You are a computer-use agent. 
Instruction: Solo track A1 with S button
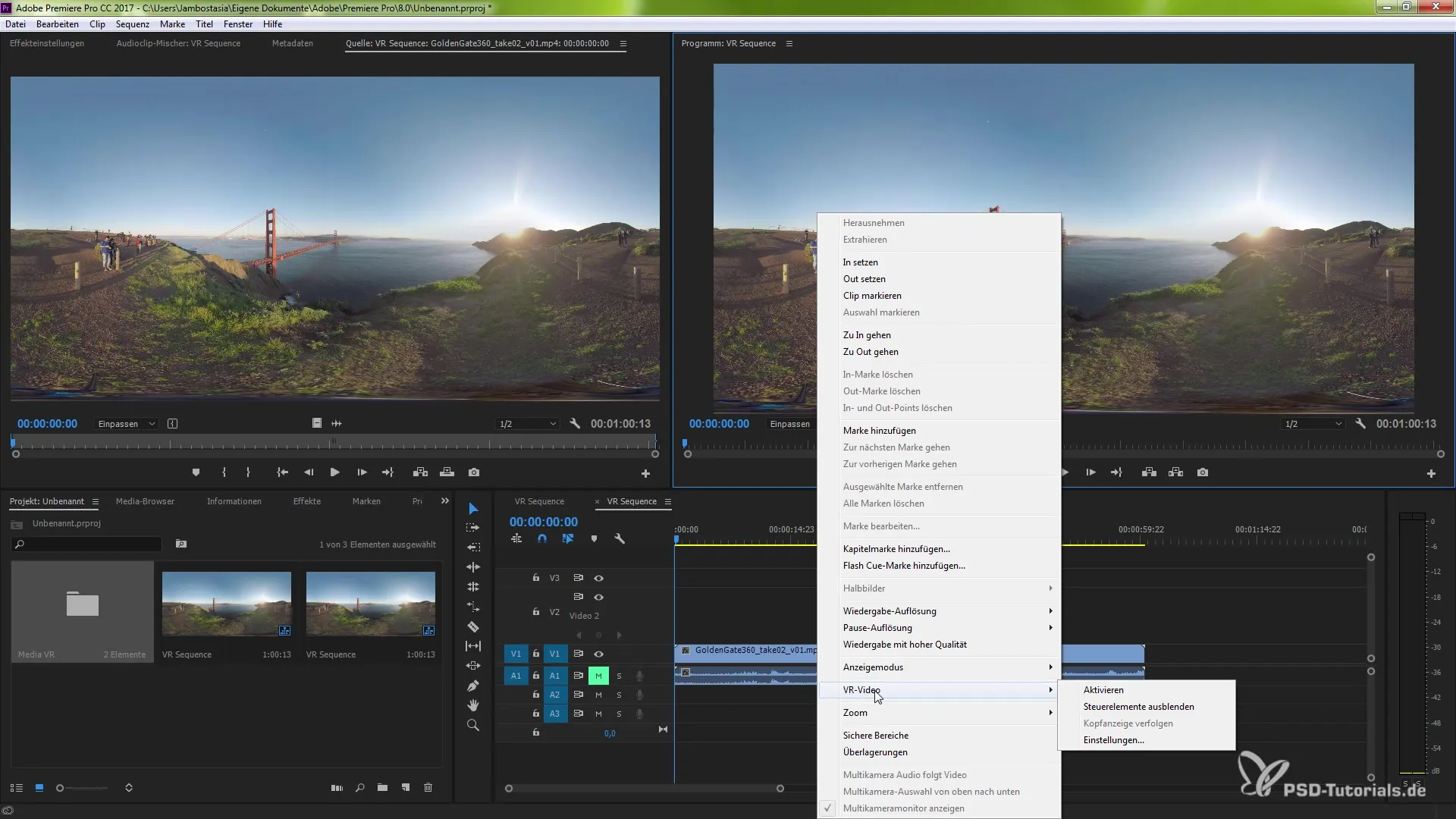(x=619, y=676)
